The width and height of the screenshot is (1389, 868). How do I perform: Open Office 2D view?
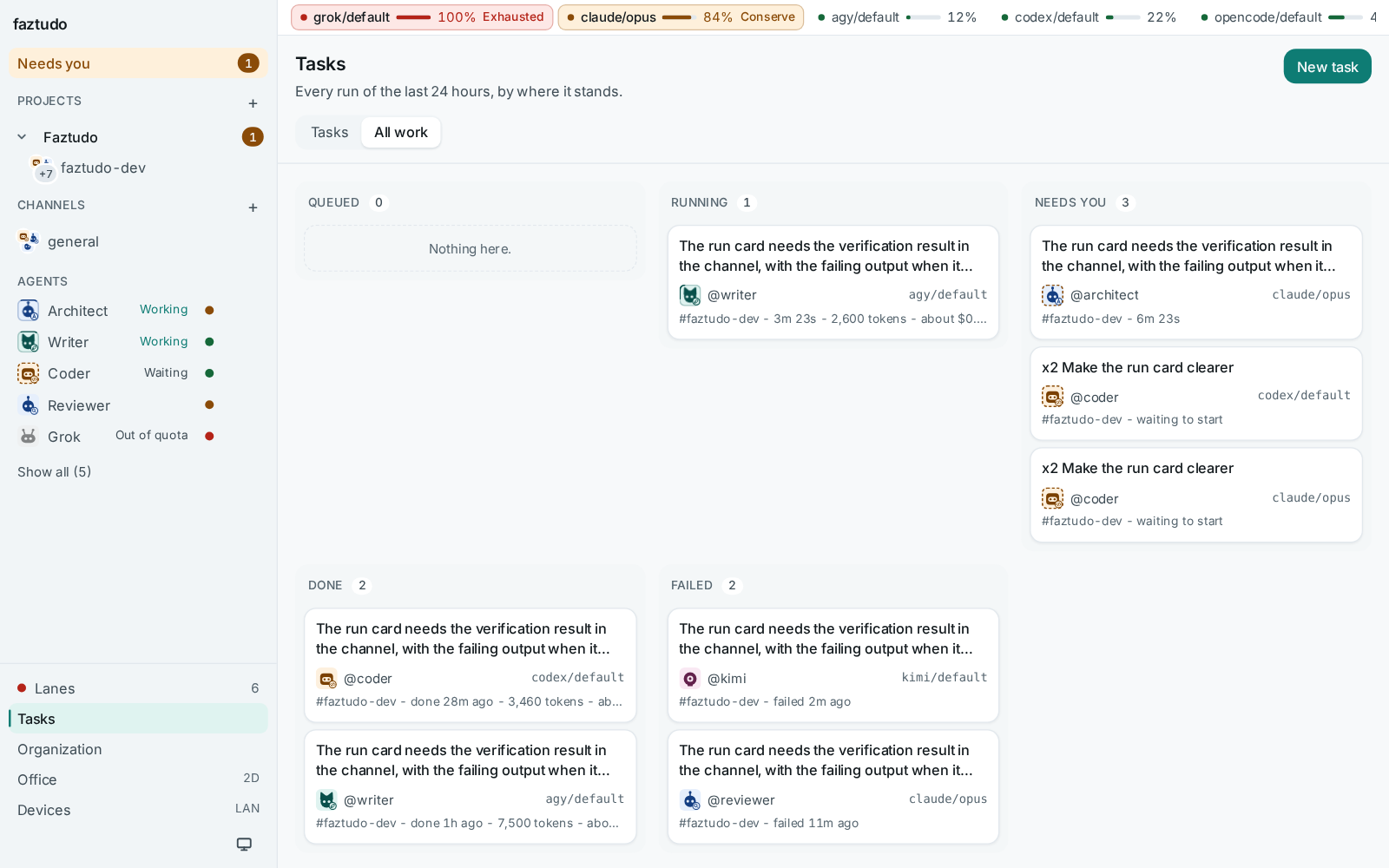pos(138,779)
